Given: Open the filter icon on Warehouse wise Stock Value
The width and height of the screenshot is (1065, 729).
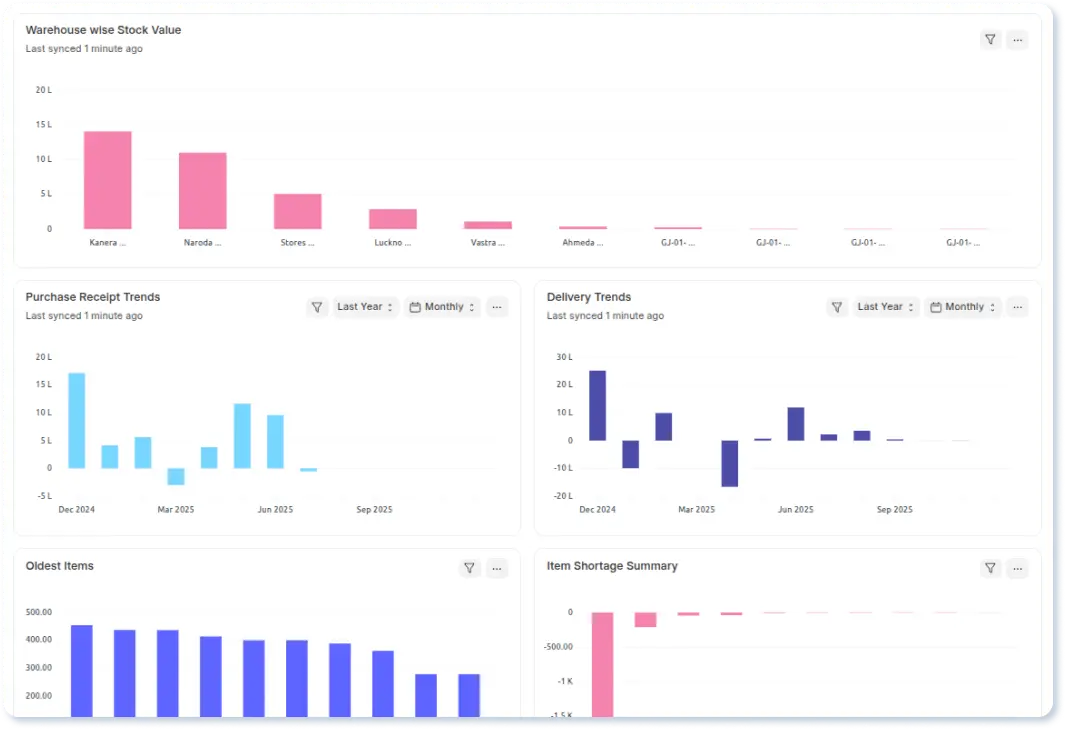Looking at the screenshot, I should (990, 39).
